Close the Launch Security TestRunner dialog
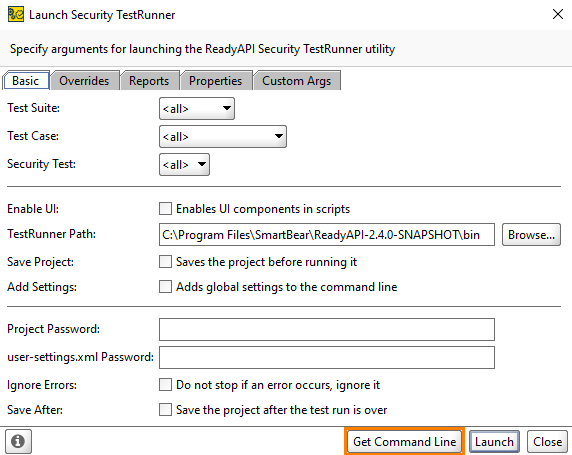Screen dimensions: 572x455 [557, 14]
